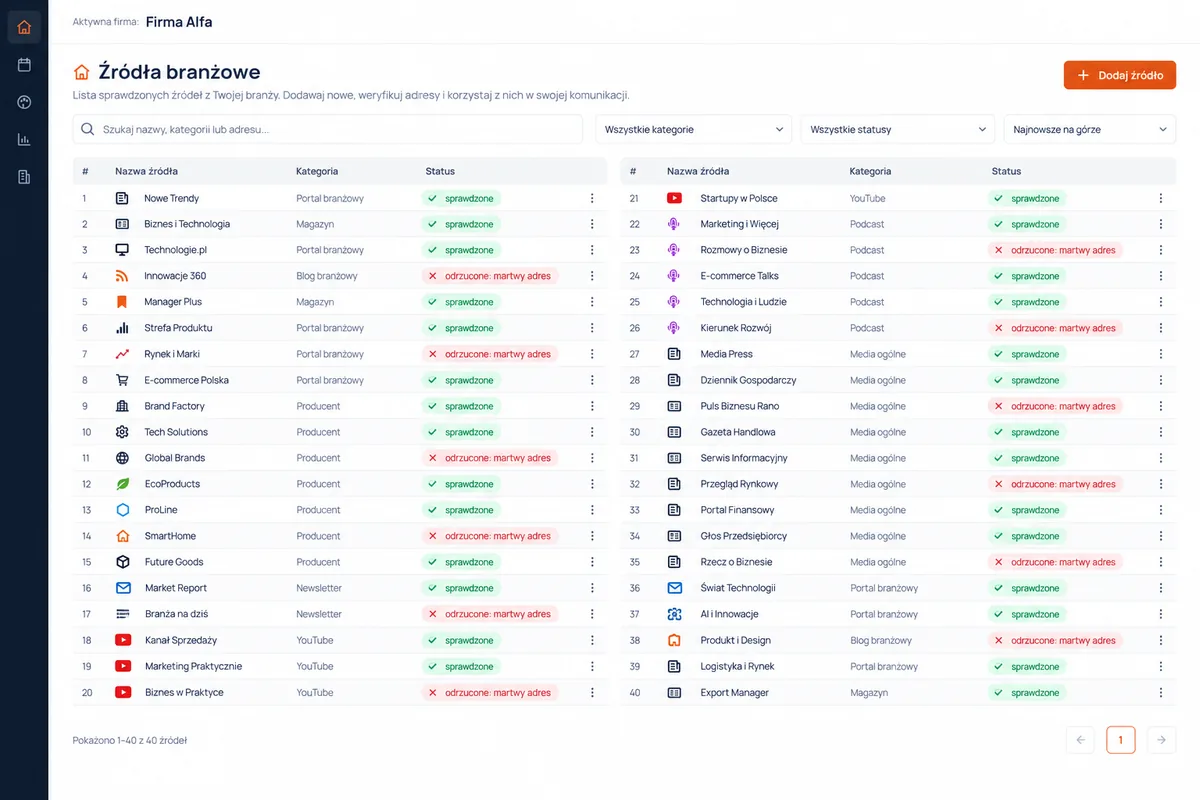Click the globe icon beside Global Brands

122,458
